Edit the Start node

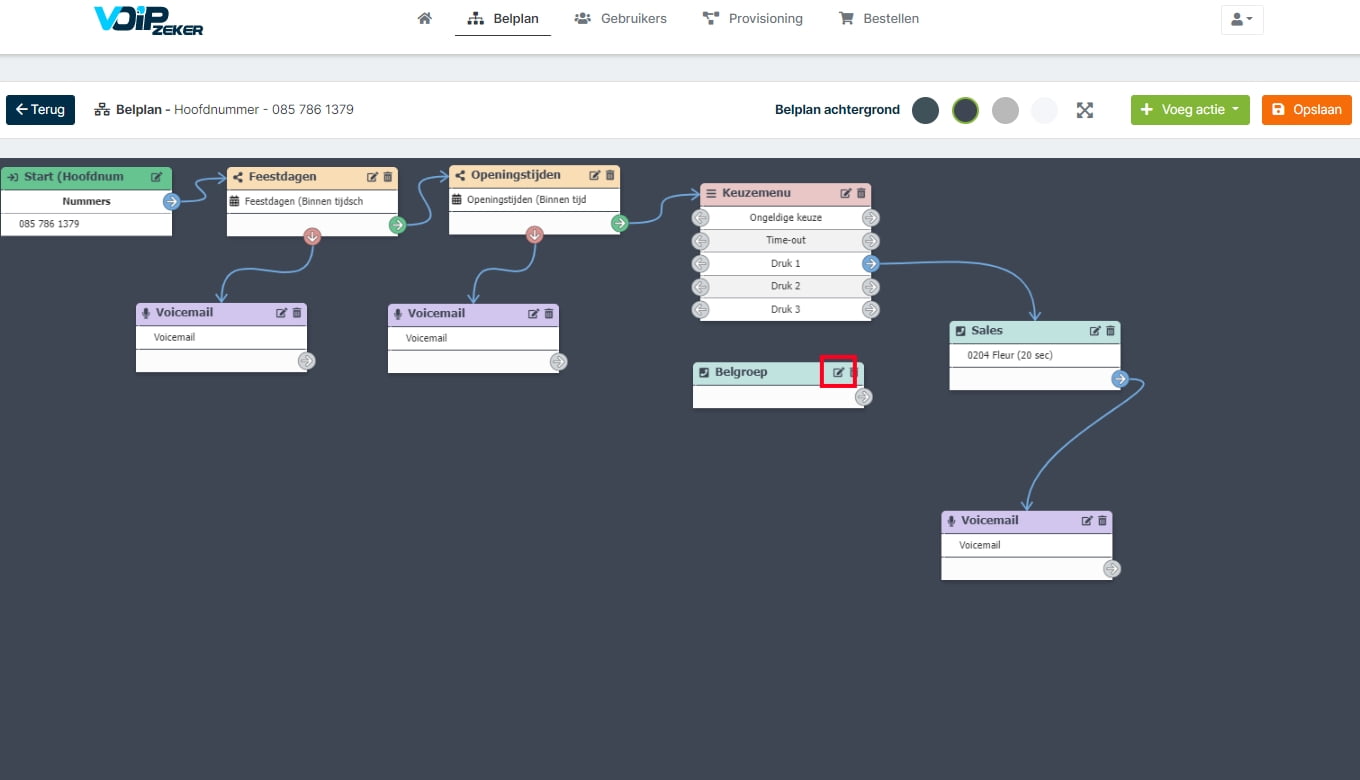pyautogui.click(x=157, y=177)
